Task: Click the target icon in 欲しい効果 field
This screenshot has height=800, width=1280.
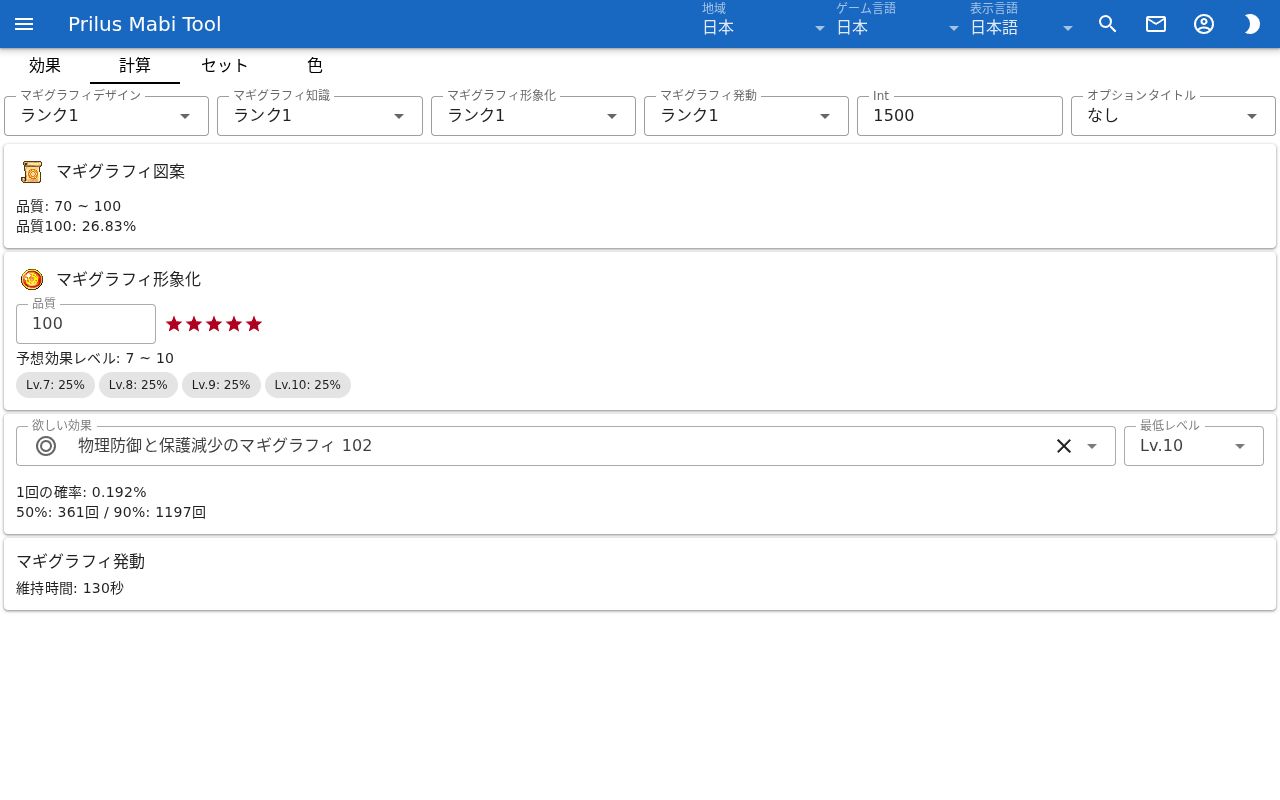Action: coord(46,446)
